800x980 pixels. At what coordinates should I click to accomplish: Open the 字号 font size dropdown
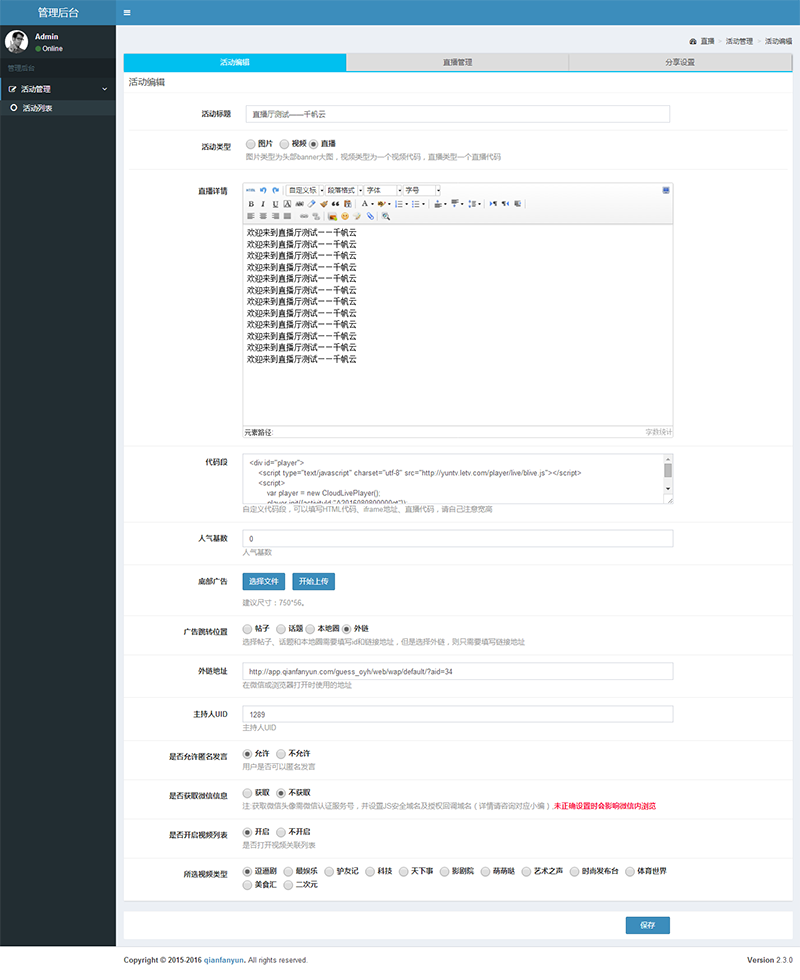422,191
